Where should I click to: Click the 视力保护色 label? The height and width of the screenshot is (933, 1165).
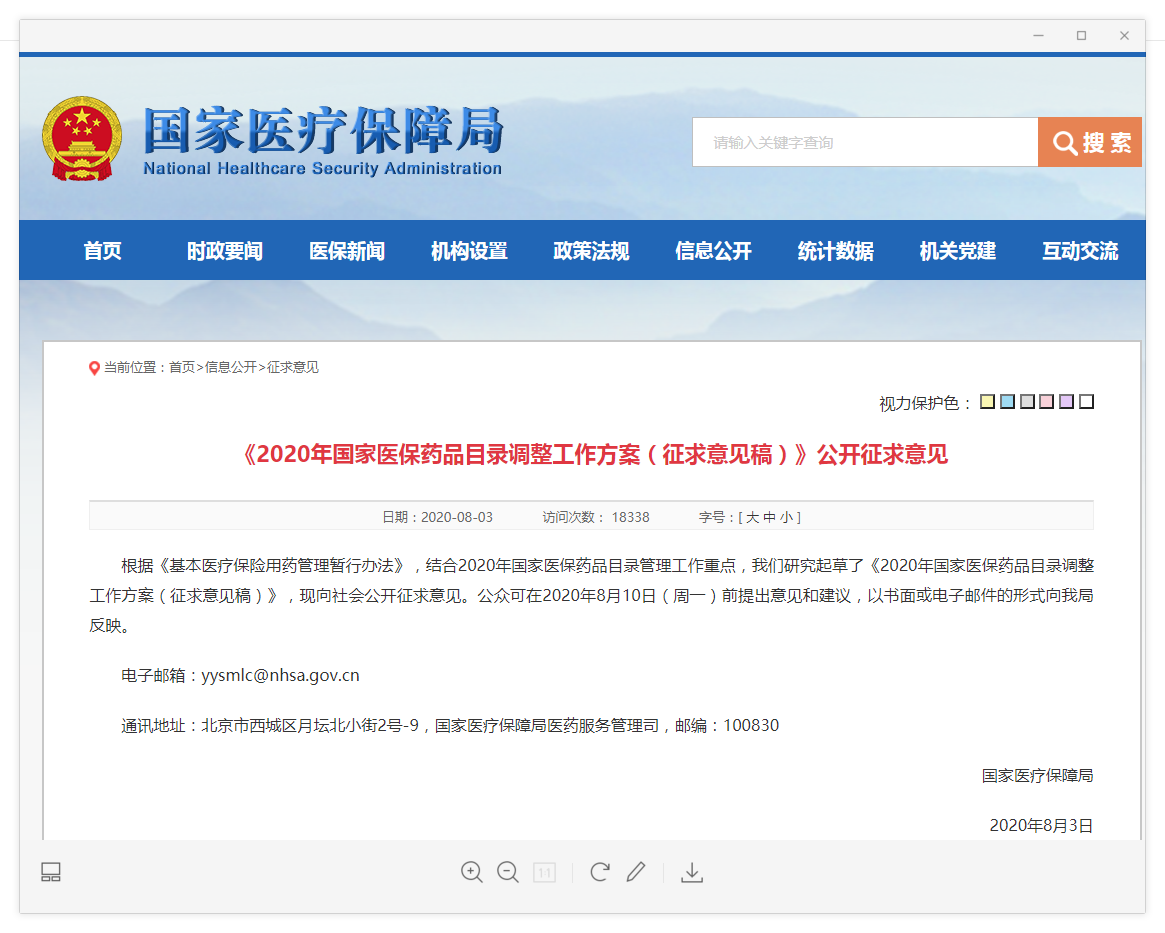click(925, 403)
